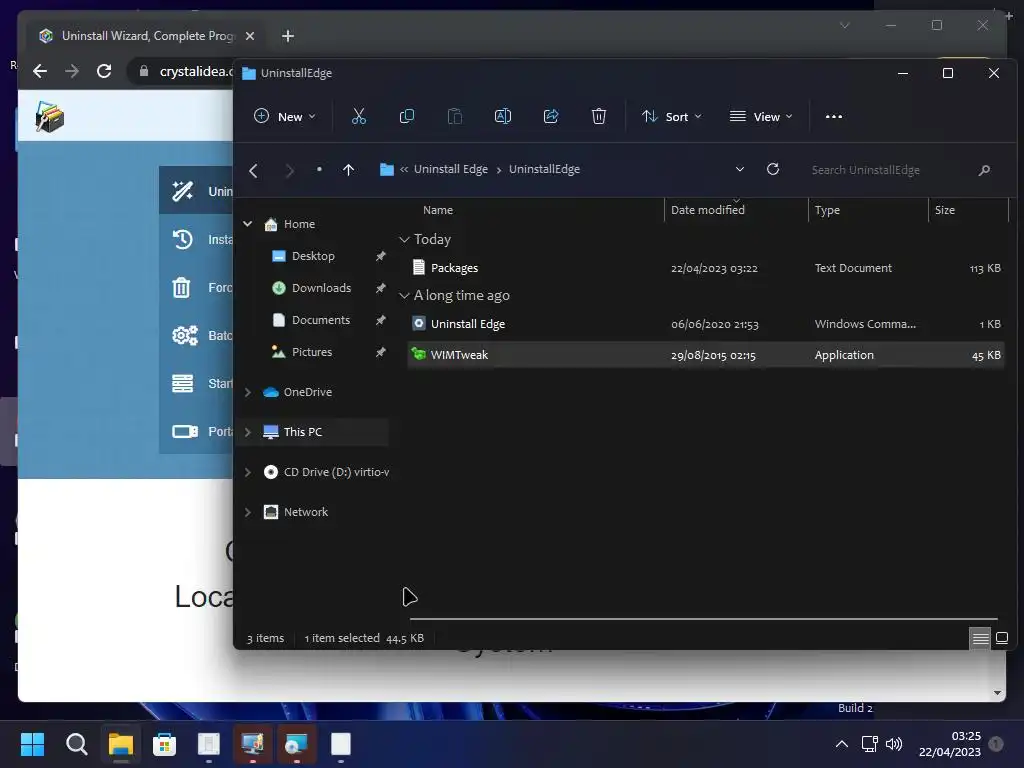This screenshot has height=768, width=1024.
Task: Click the Uninstall Tool logo on webpage
Action: click(x=50, y=117)
